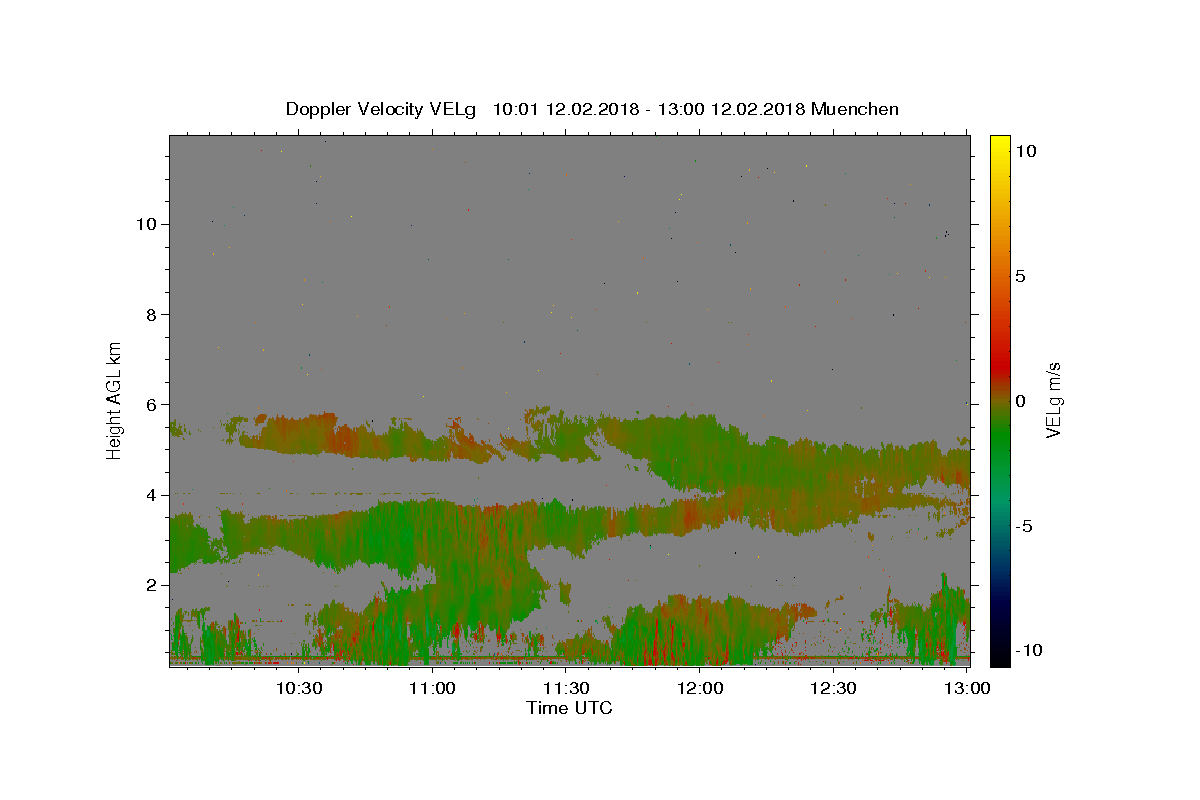
Task: Click the yellow top of the colorbar
Action: 1000,145
